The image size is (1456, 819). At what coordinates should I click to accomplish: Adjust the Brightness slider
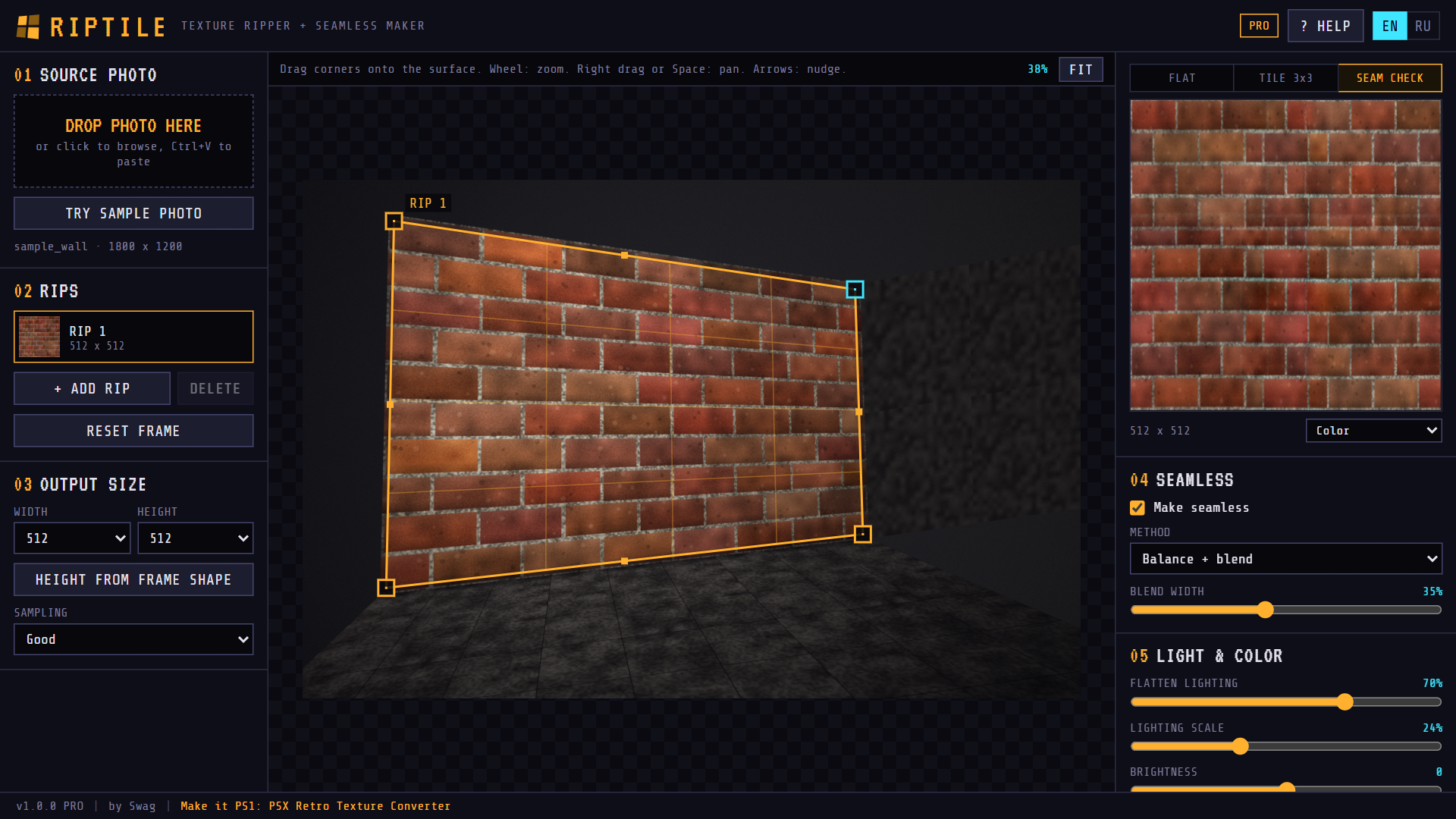click(x=1285, y=789)
